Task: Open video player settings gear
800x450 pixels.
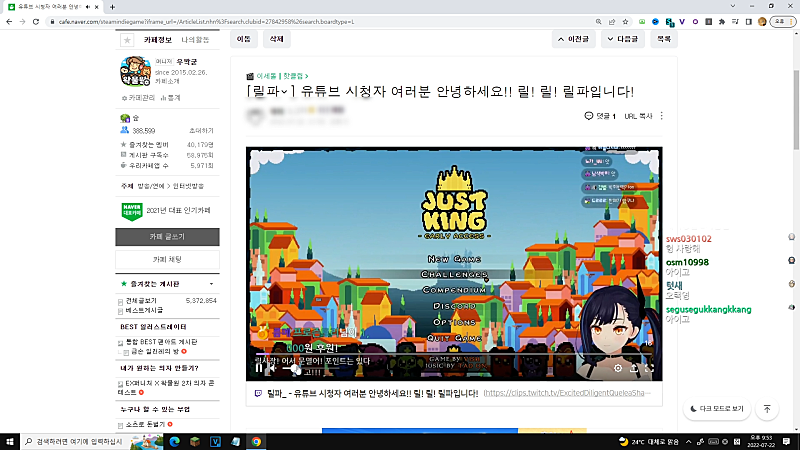Action: coord(618,368)
